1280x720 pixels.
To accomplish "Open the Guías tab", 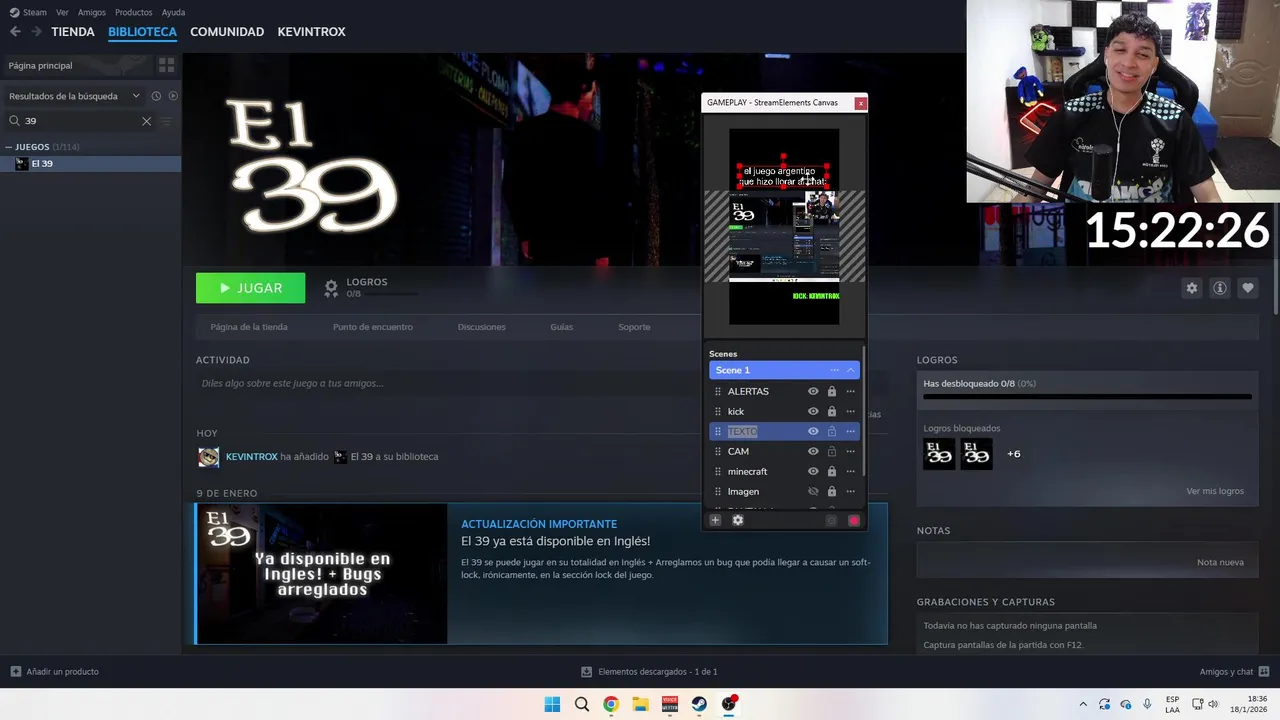I will tap(561, 327).
